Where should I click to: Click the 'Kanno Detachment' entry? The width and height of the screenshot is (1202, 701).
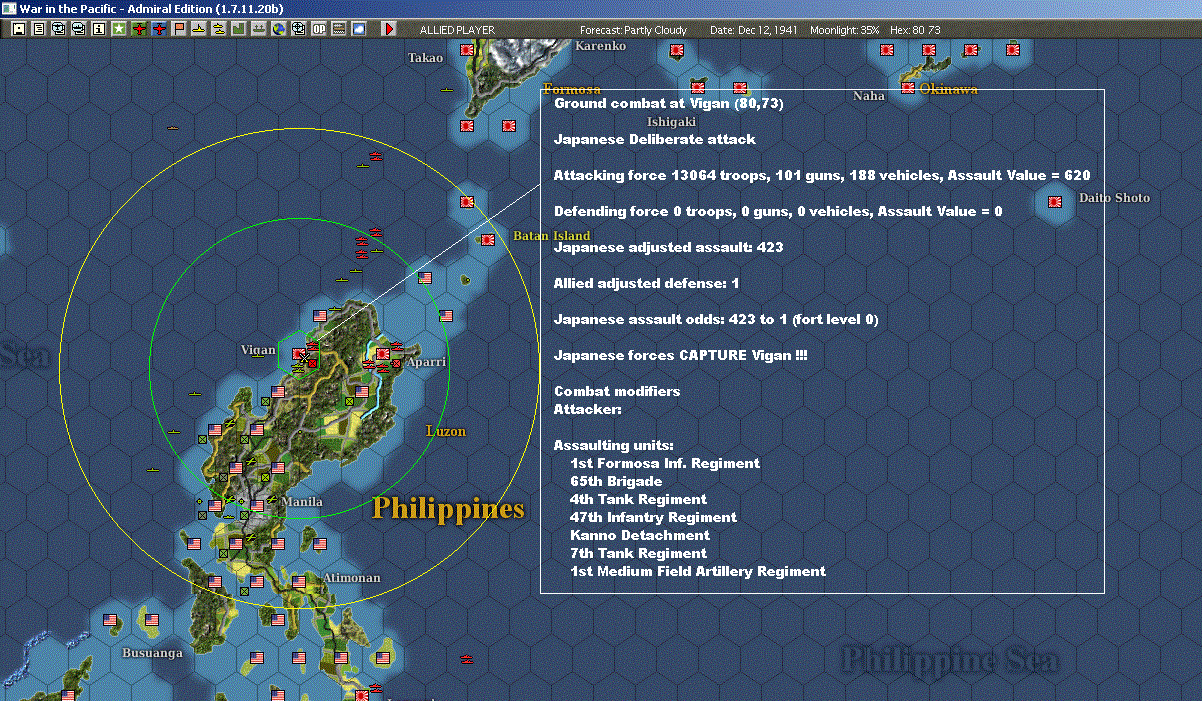coord(640,535)
